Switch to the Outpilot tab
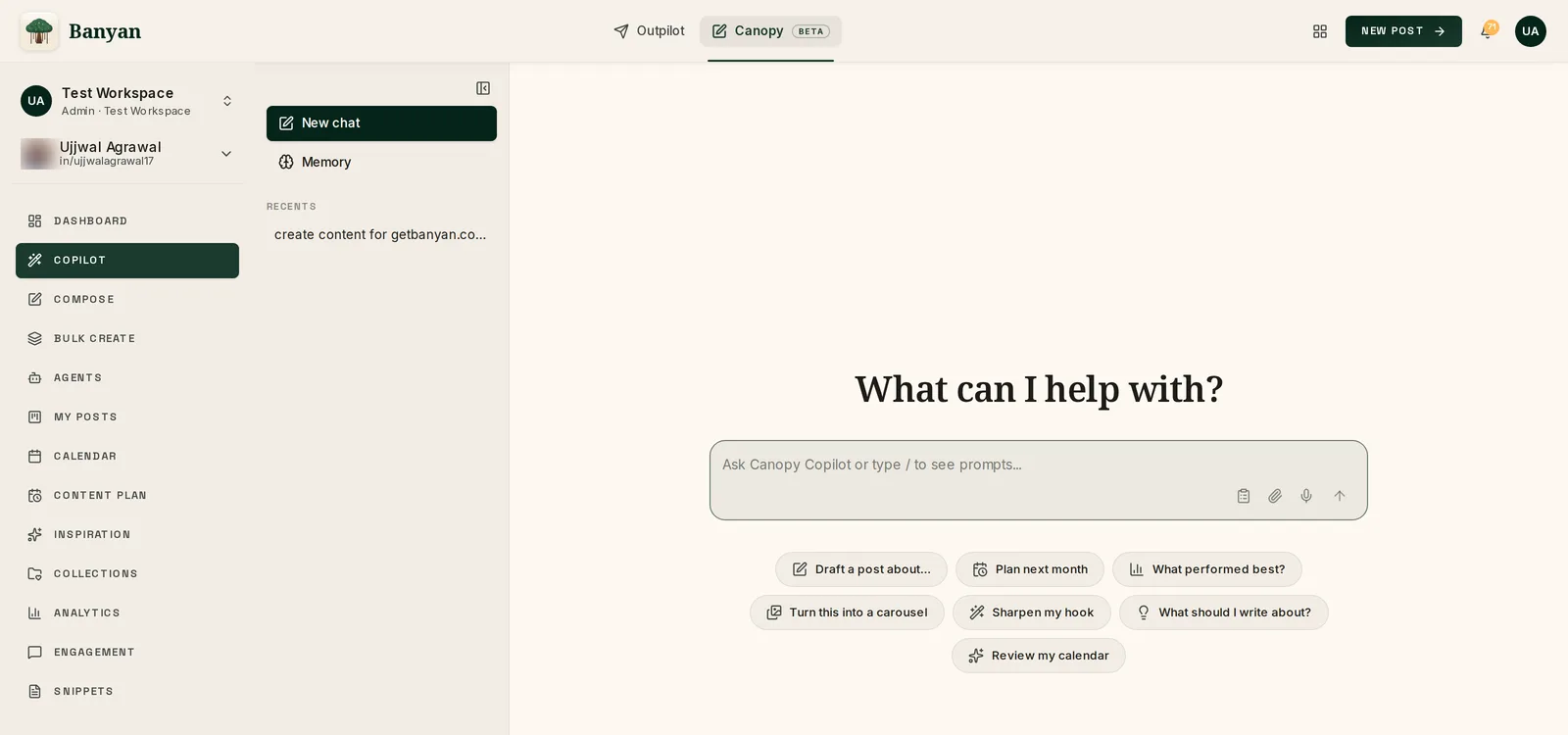This screenshot has width=1568, height=735. pyautogui.click(x=649, y=31)
